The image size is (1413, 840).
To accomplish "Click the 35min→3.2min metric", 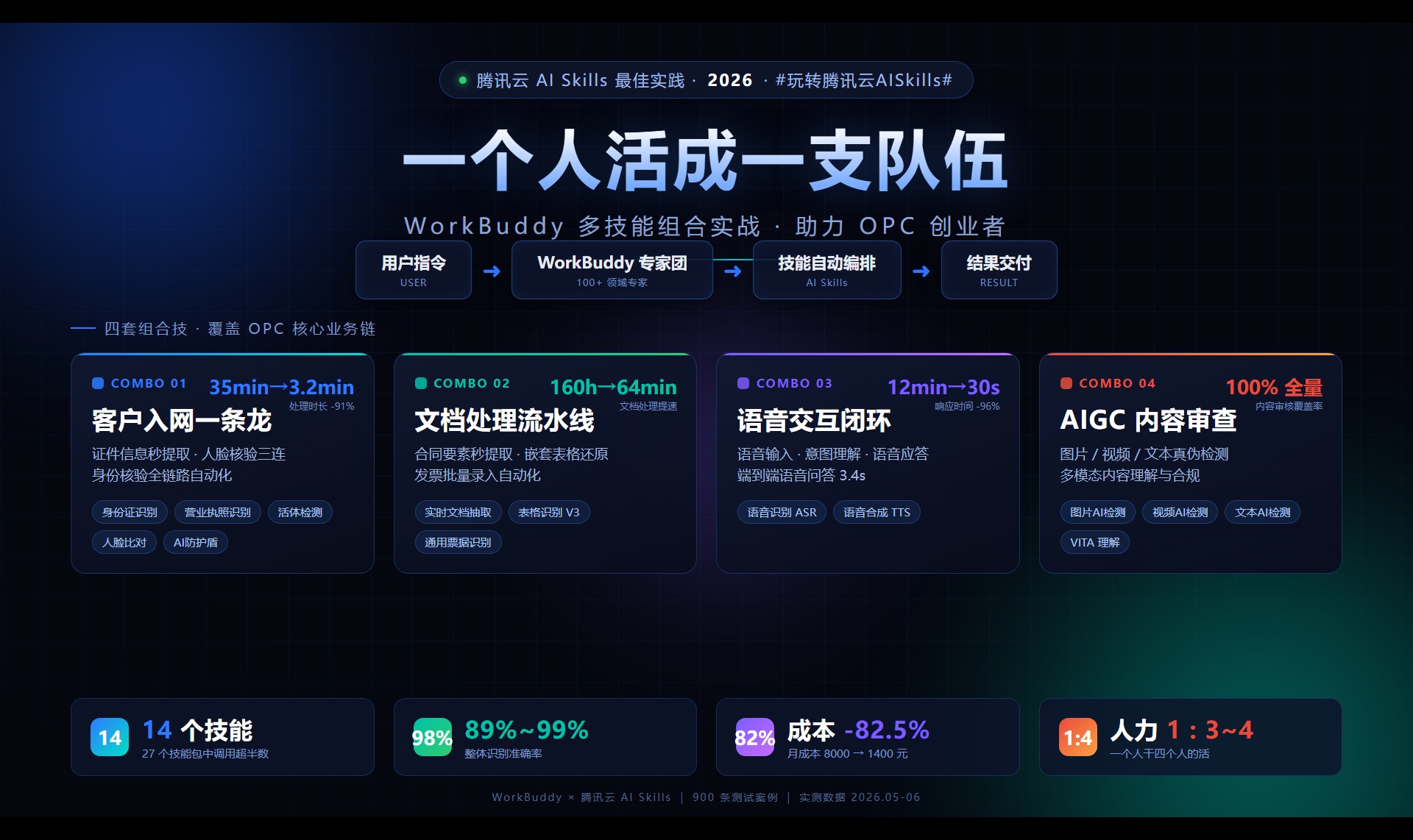I will pyautogui.click(x=282, y=387).
